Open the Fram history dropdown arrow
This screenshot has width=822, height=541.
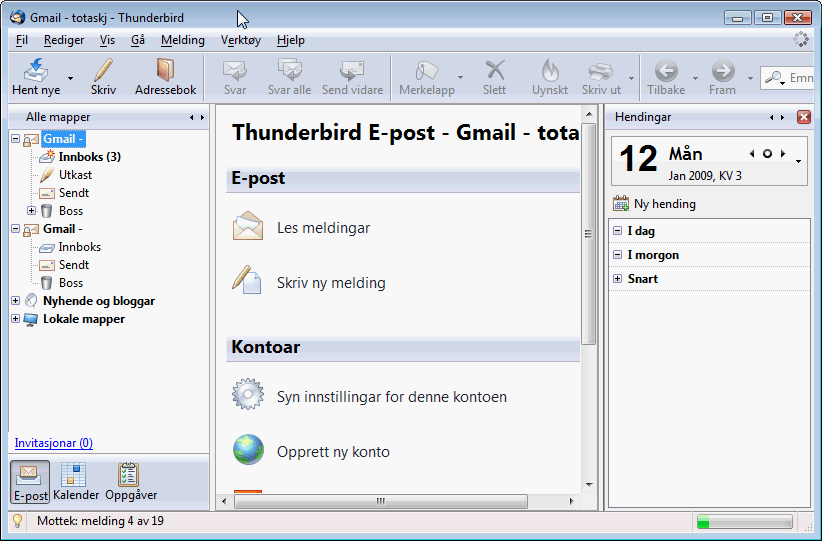click(x=750, y=79)
